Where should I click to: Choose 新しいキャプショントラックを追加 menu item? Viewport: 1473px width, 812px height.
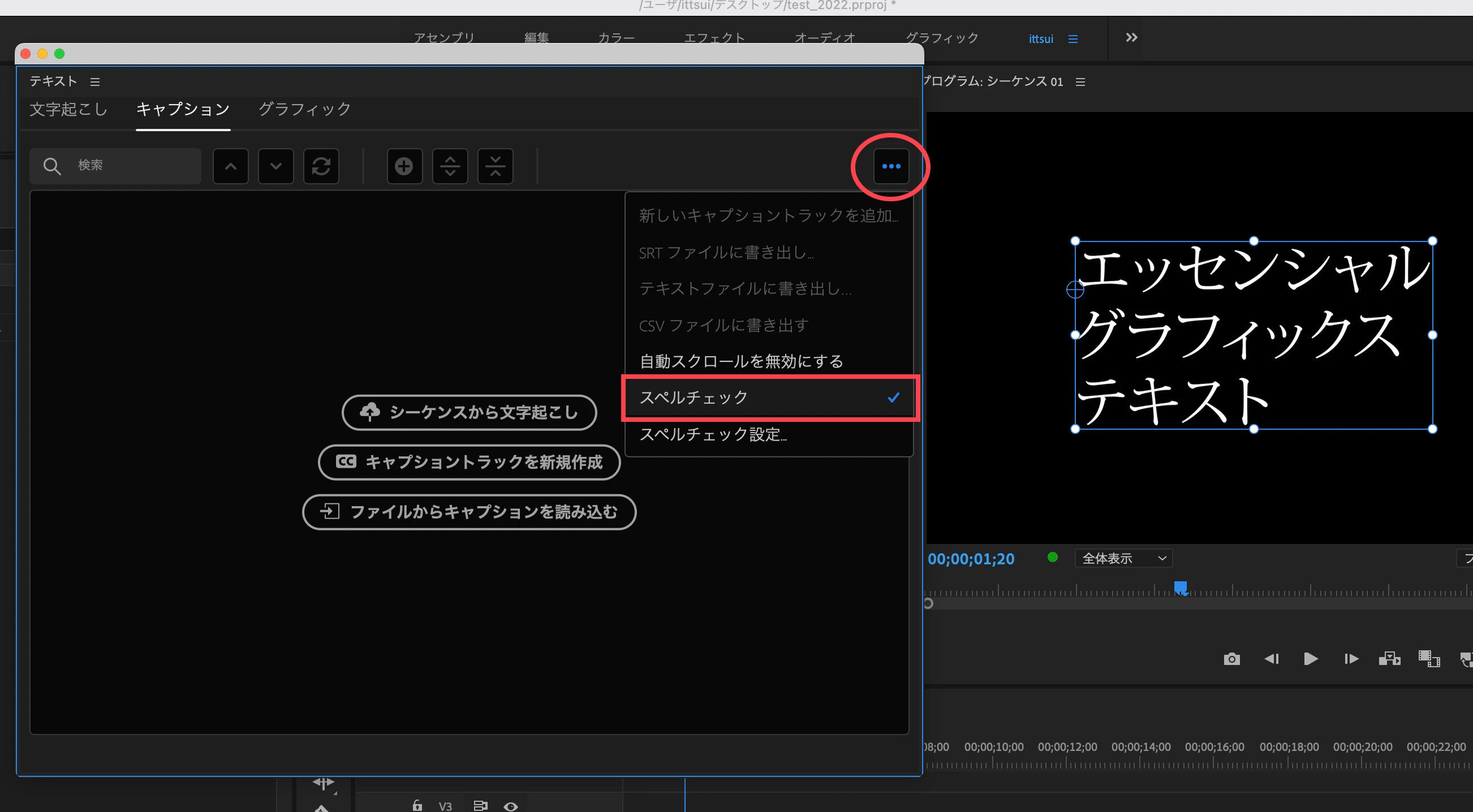[770, 215]
